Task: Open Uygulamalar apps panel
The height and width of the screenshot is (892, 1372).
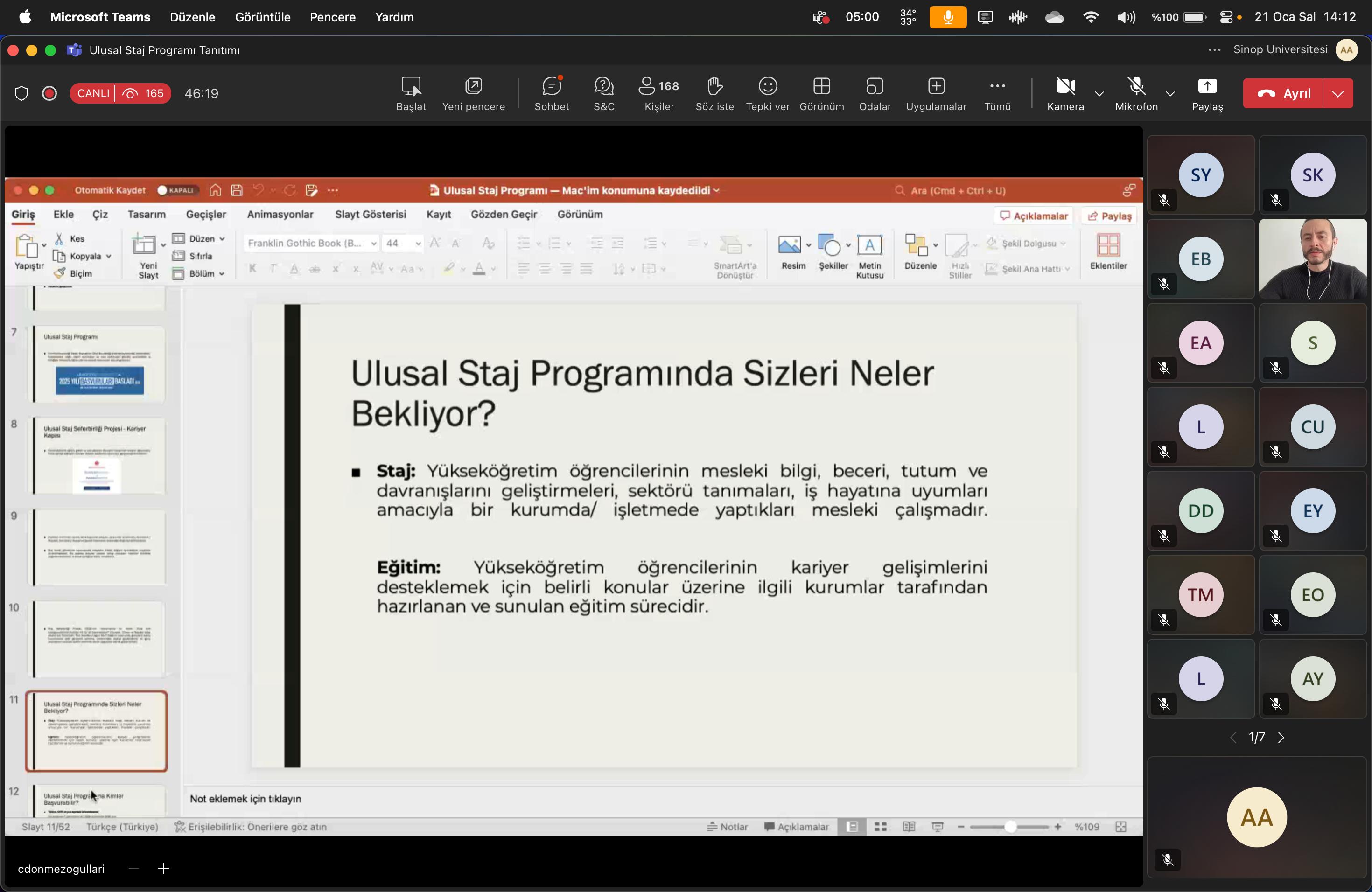Action: coord(936,93)
